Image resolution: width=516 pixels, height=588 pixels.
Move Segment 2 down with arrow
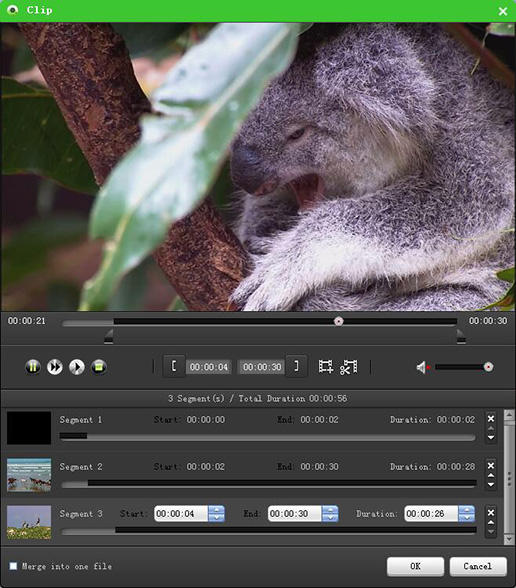point(490,484)
